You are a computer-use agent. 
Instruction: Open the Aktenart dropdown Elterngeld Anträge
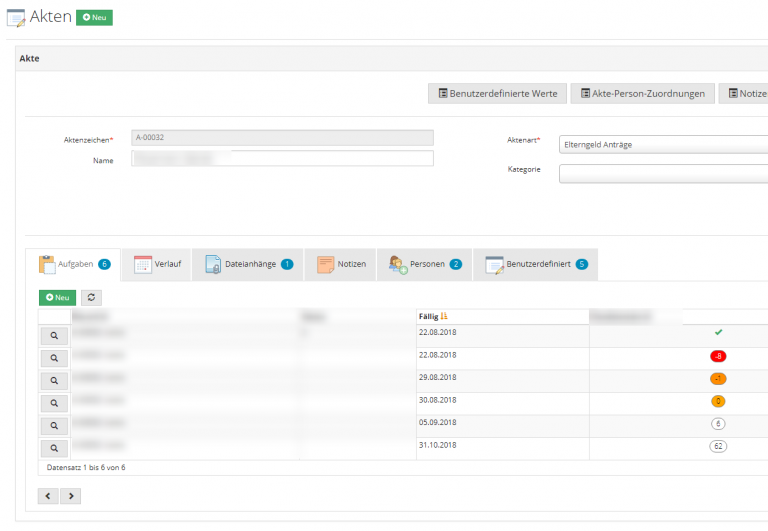coord(663,145)
